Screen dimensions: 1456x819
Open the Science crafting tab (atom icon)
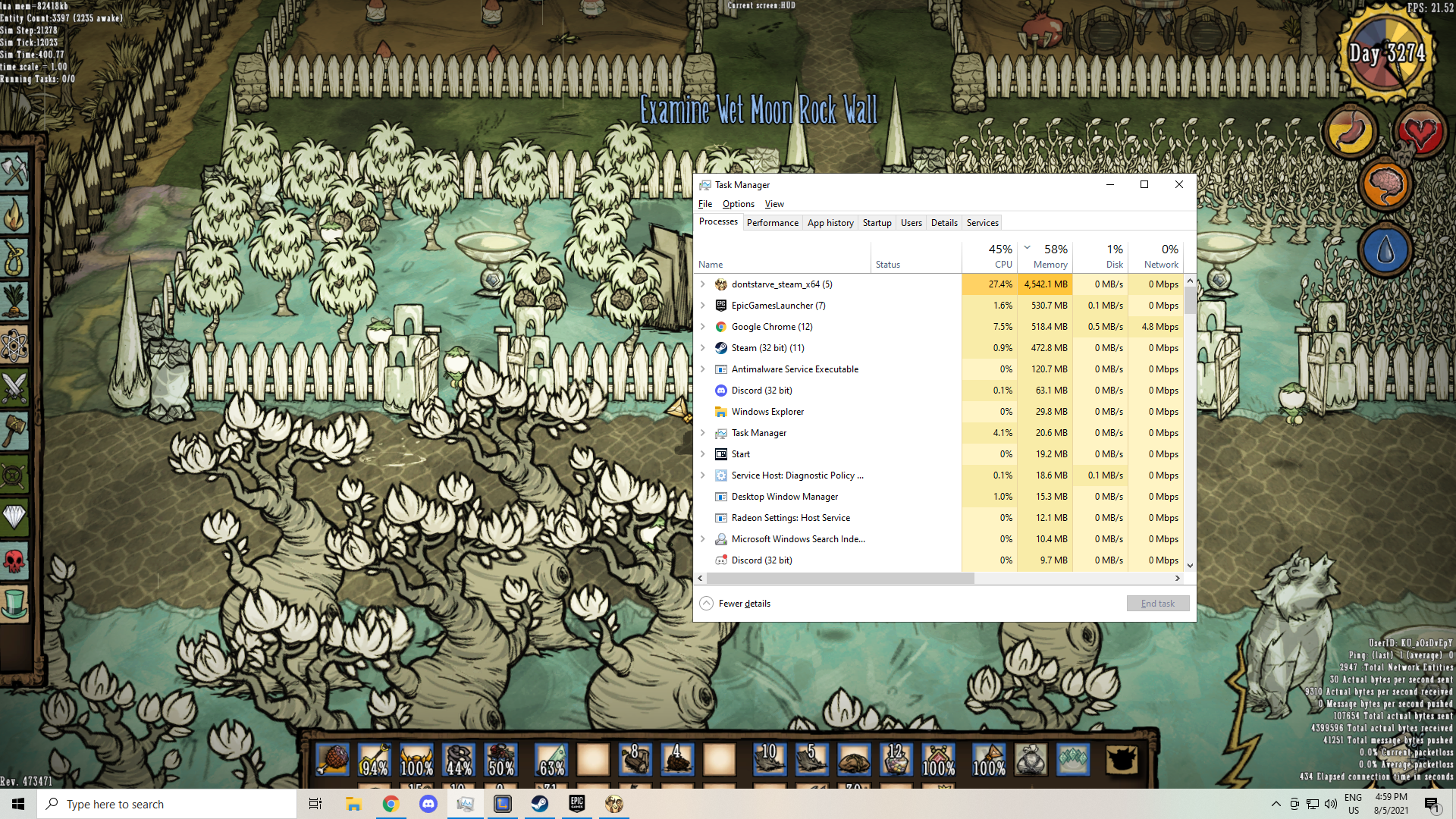tap(15, 346)
